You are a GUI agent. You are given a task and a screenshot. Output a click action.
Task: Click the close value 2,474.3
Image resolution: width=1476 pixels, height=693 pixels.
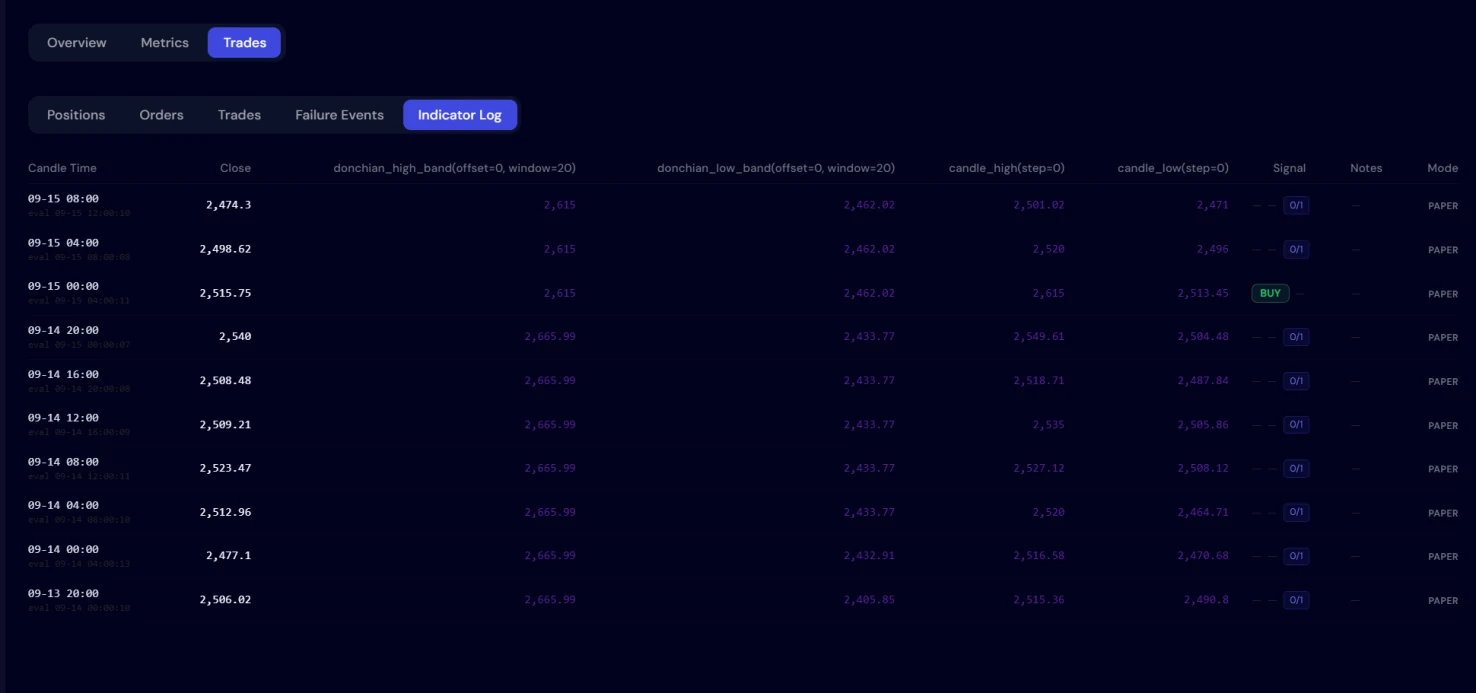tap(229, 205)
